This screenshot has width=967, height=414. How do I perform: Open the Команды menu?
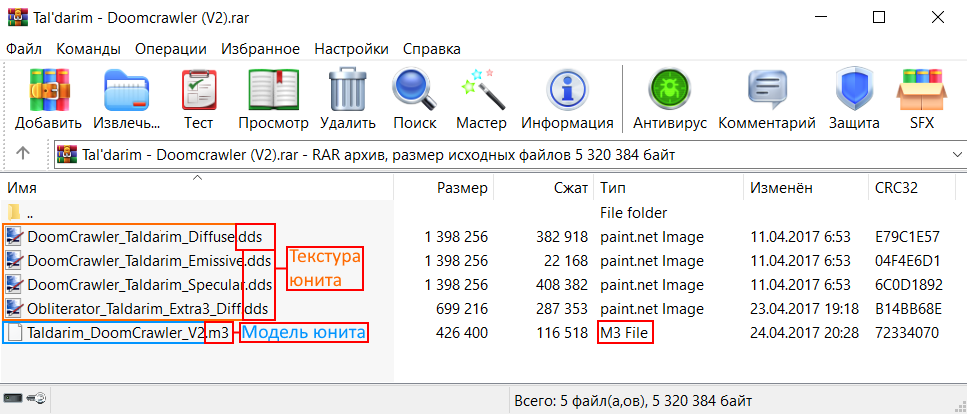point(88,49)
